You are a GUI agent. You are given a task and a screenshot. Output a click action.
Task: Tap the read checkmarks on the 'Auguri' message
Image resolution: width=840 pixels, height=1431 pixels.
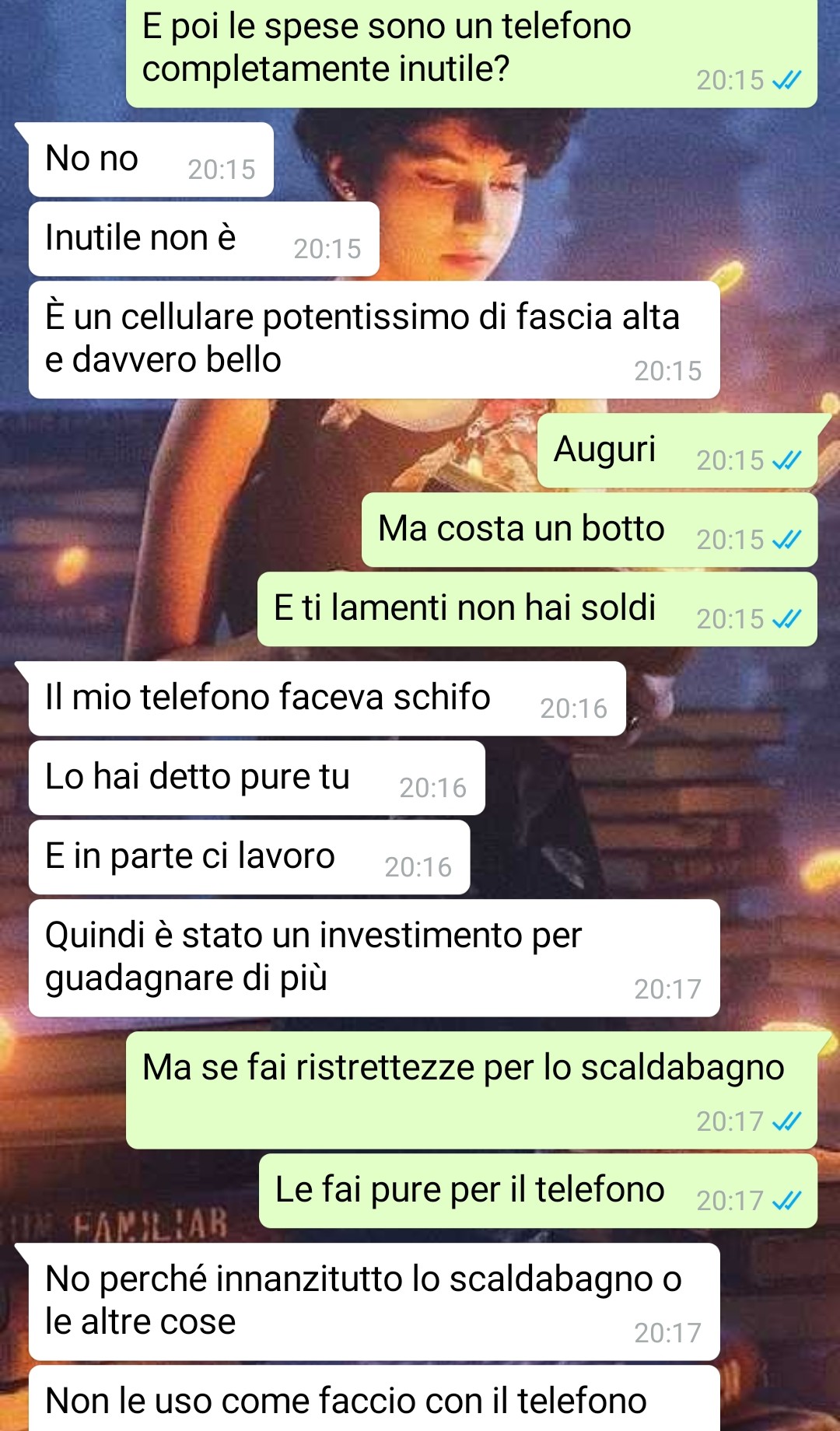pos(786,460)
